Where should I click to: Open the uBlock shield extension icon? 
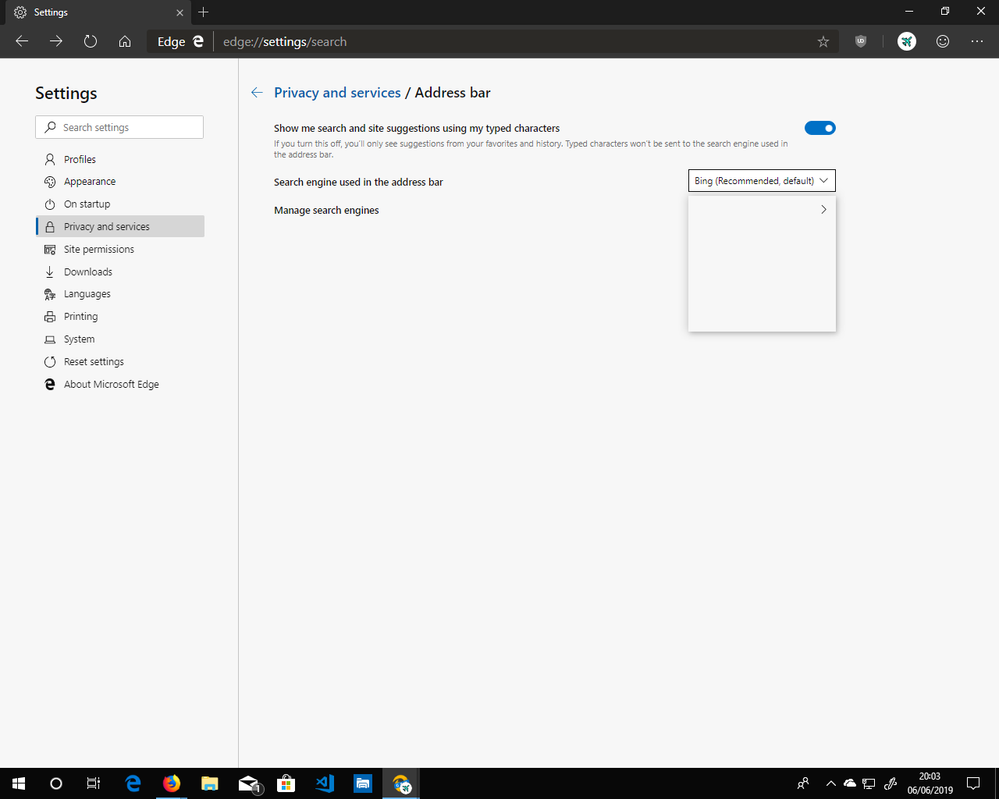tap(861, 41)
